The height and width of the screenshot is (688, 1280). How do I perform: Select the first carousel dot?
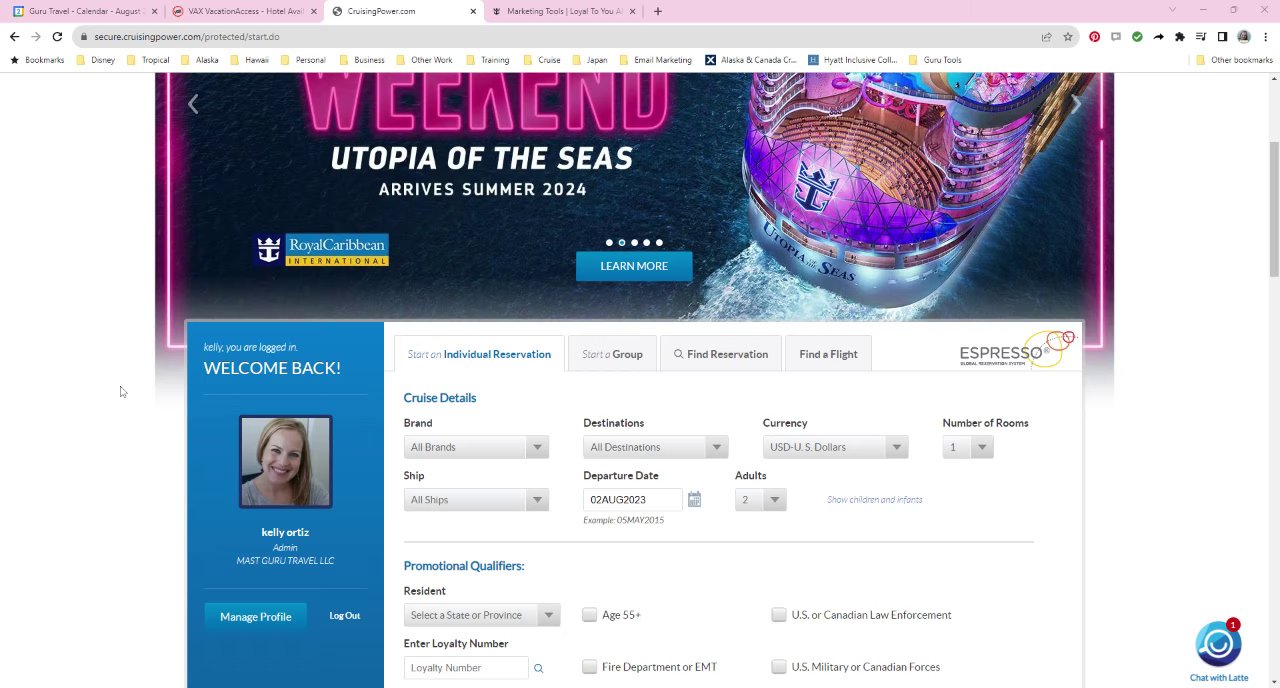609,243
